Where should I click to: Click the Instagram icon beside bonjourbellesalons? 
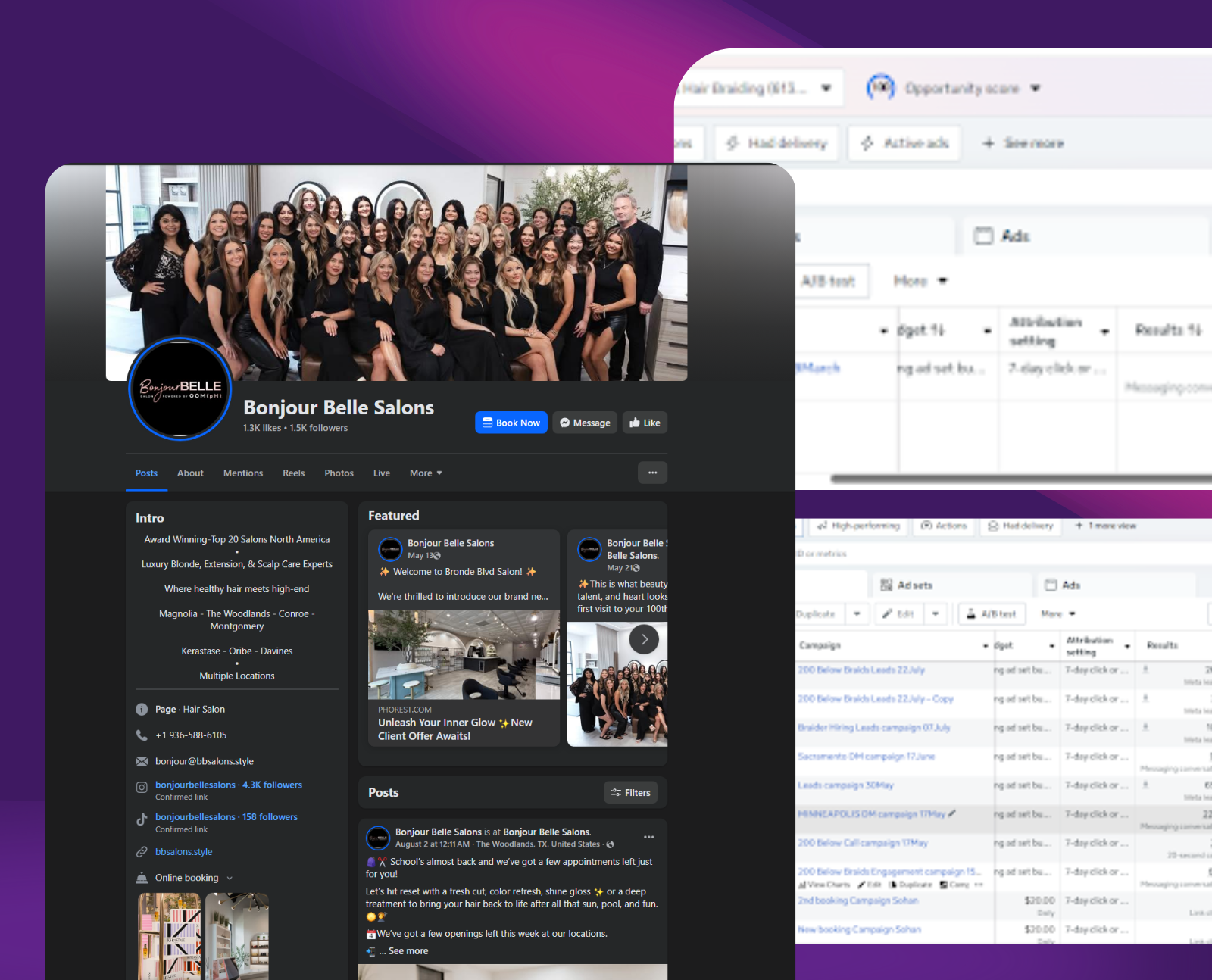point(142,788)
